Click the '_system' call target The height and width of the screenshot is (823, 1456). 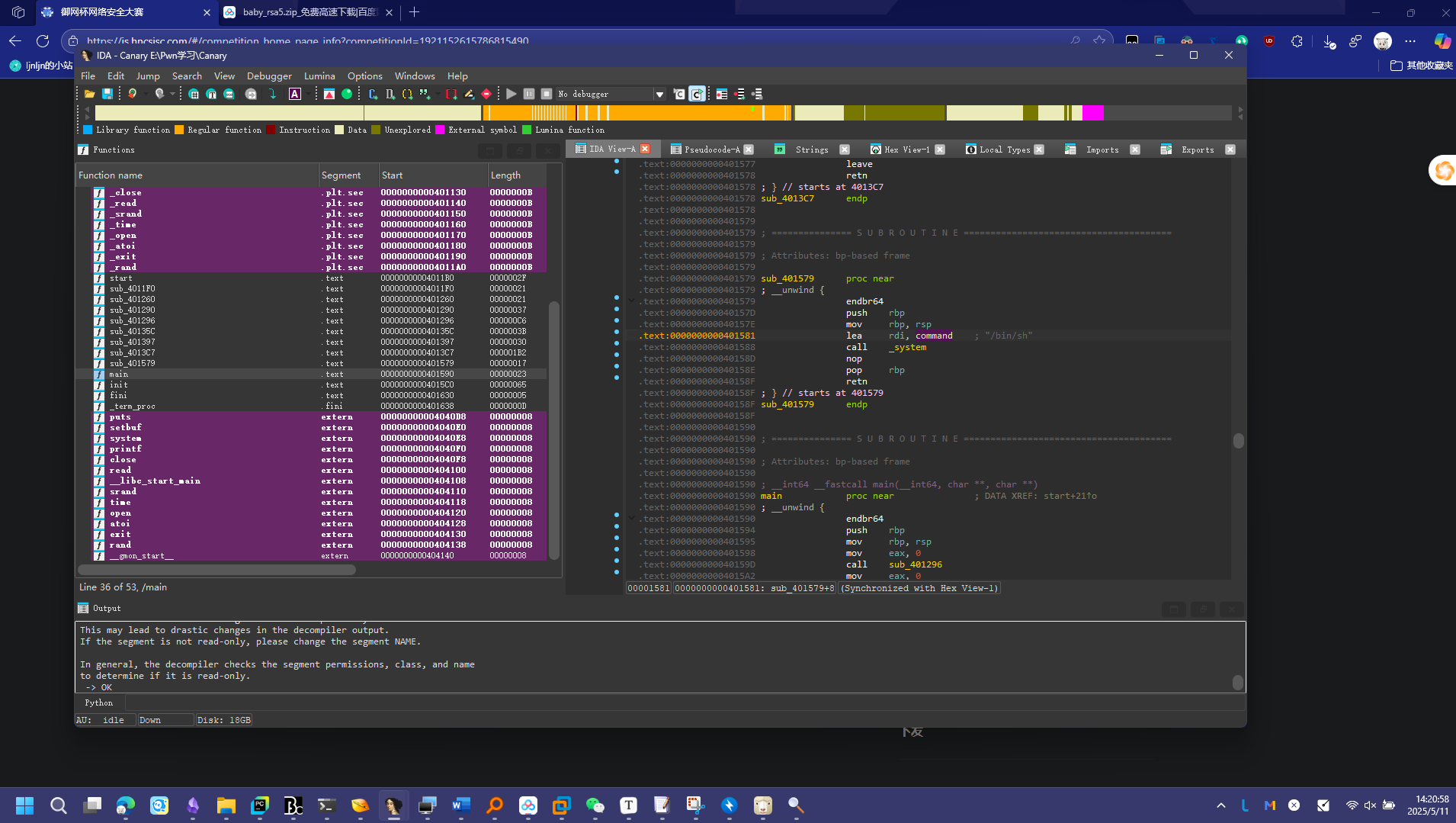point(907,347)
